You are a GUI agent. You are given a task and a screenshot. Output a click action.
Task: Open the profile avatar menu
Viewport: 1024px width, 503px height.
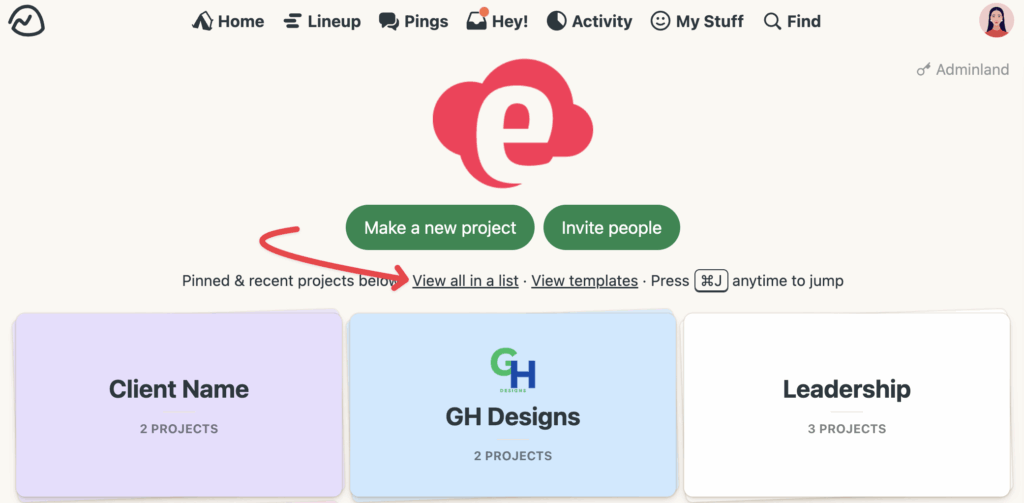click(996, 20)
